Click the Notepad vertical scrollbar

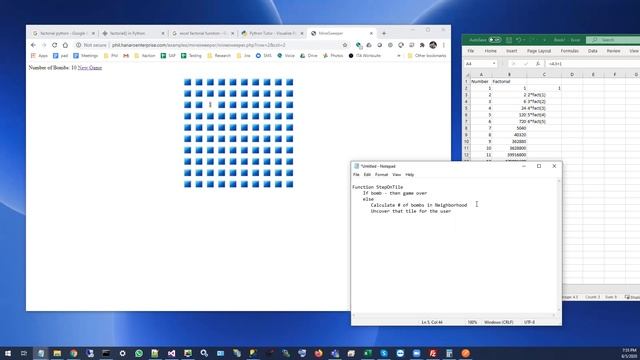click(559, 246)
